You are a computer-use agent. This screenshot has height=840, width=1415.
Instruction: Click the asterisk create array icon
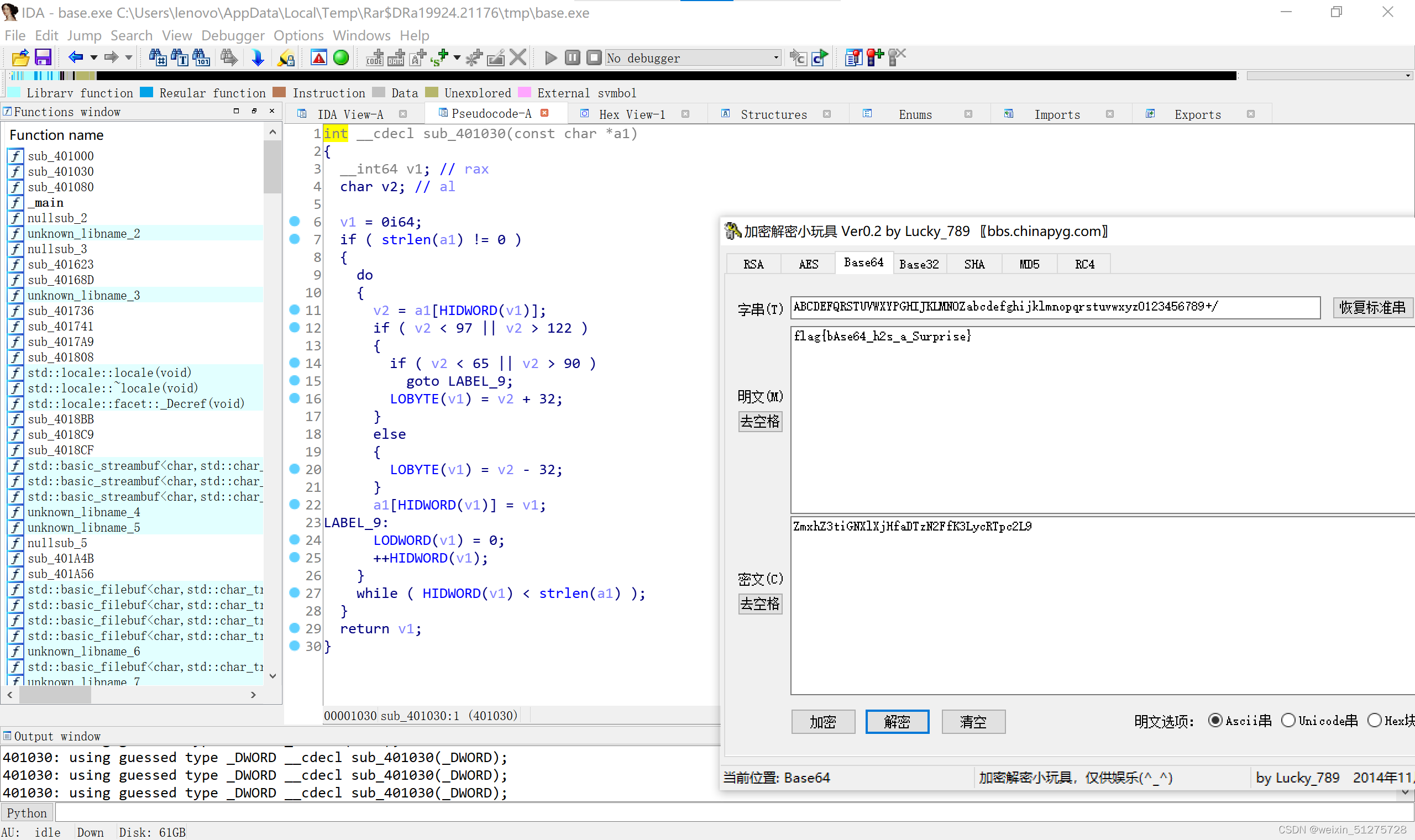(x=474, y=57)
